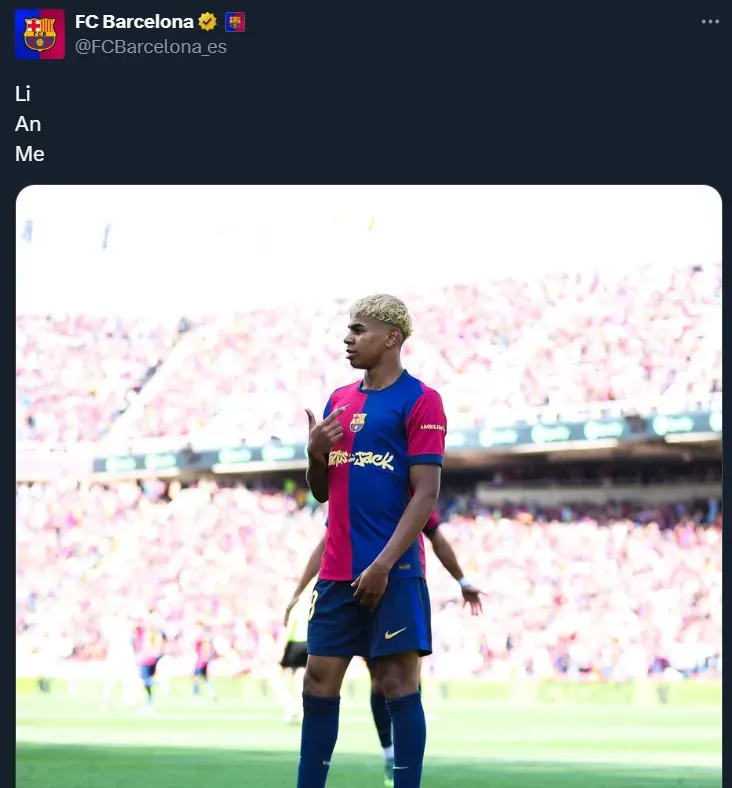The height and width of the screenshot is (788, 732).
Task: Click the tweet text line "Me"
Action: 30,154
